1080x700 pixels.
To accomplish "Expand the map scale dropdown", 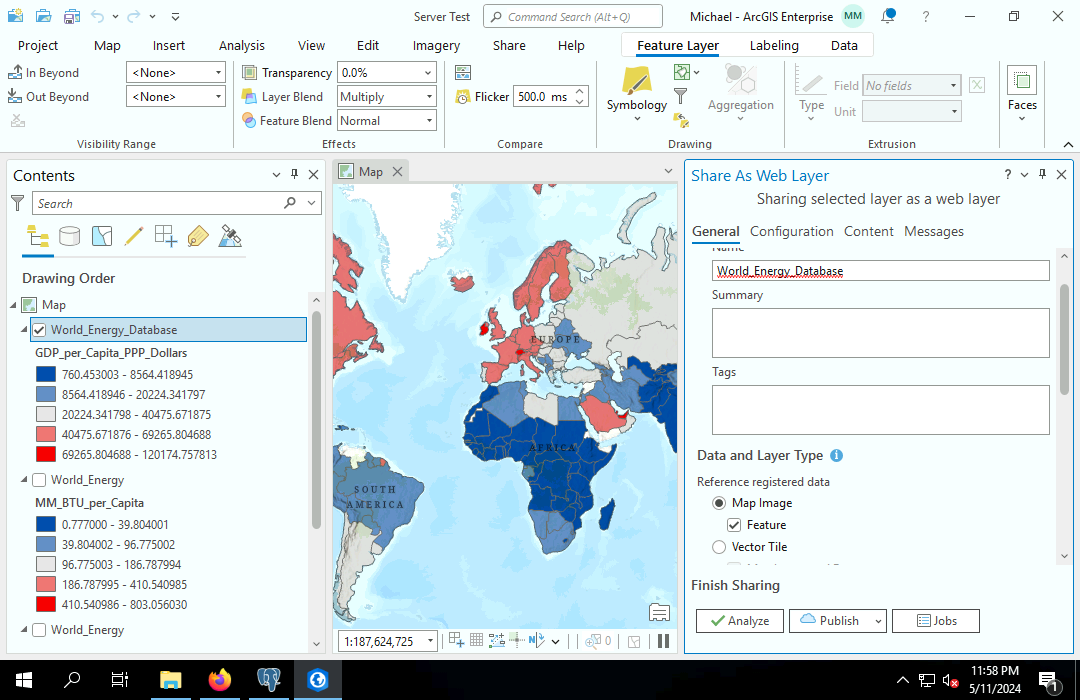I will (430, 641).
